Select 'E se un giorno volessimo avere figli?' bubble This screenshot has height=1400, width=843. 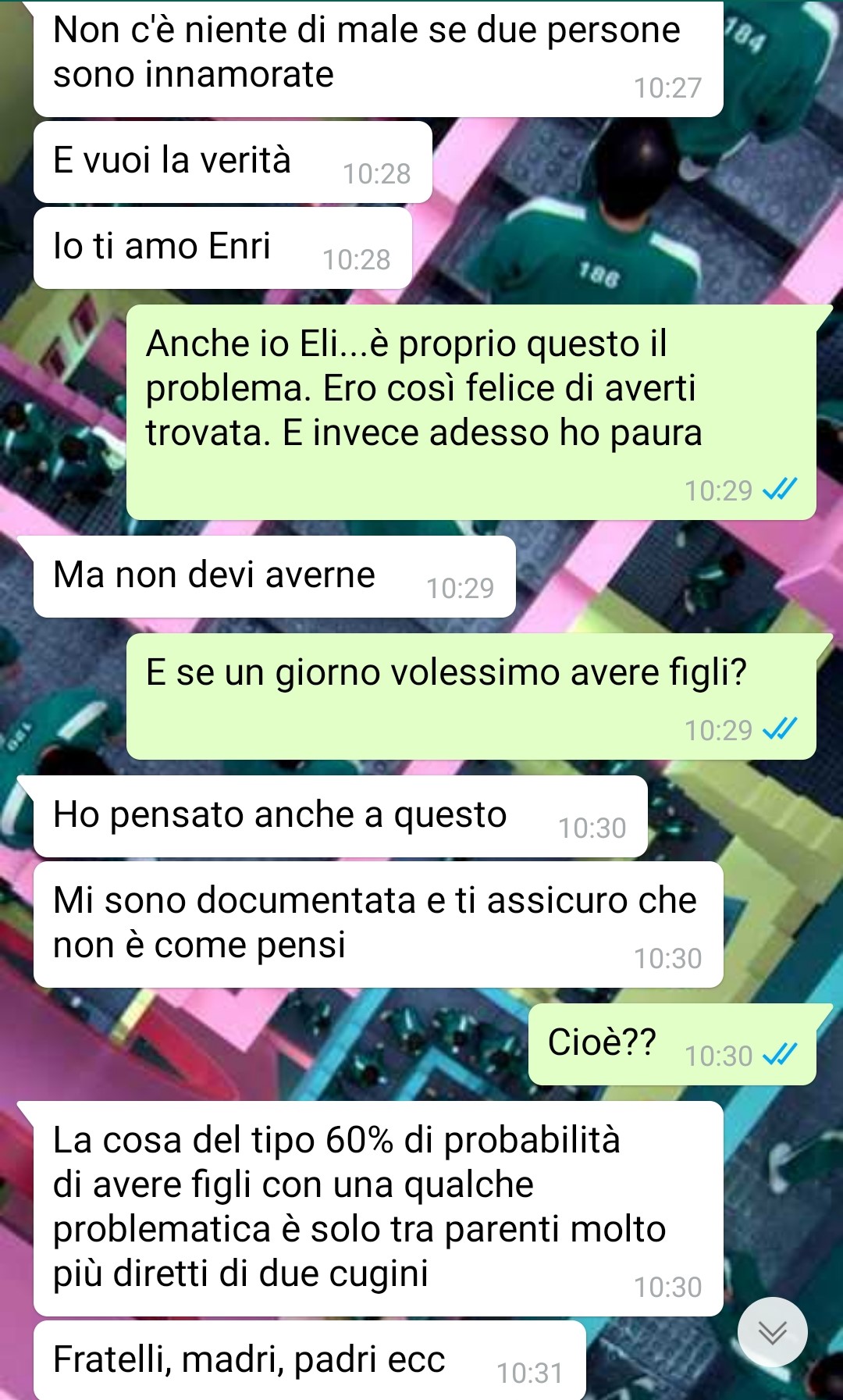pos(471,696)
